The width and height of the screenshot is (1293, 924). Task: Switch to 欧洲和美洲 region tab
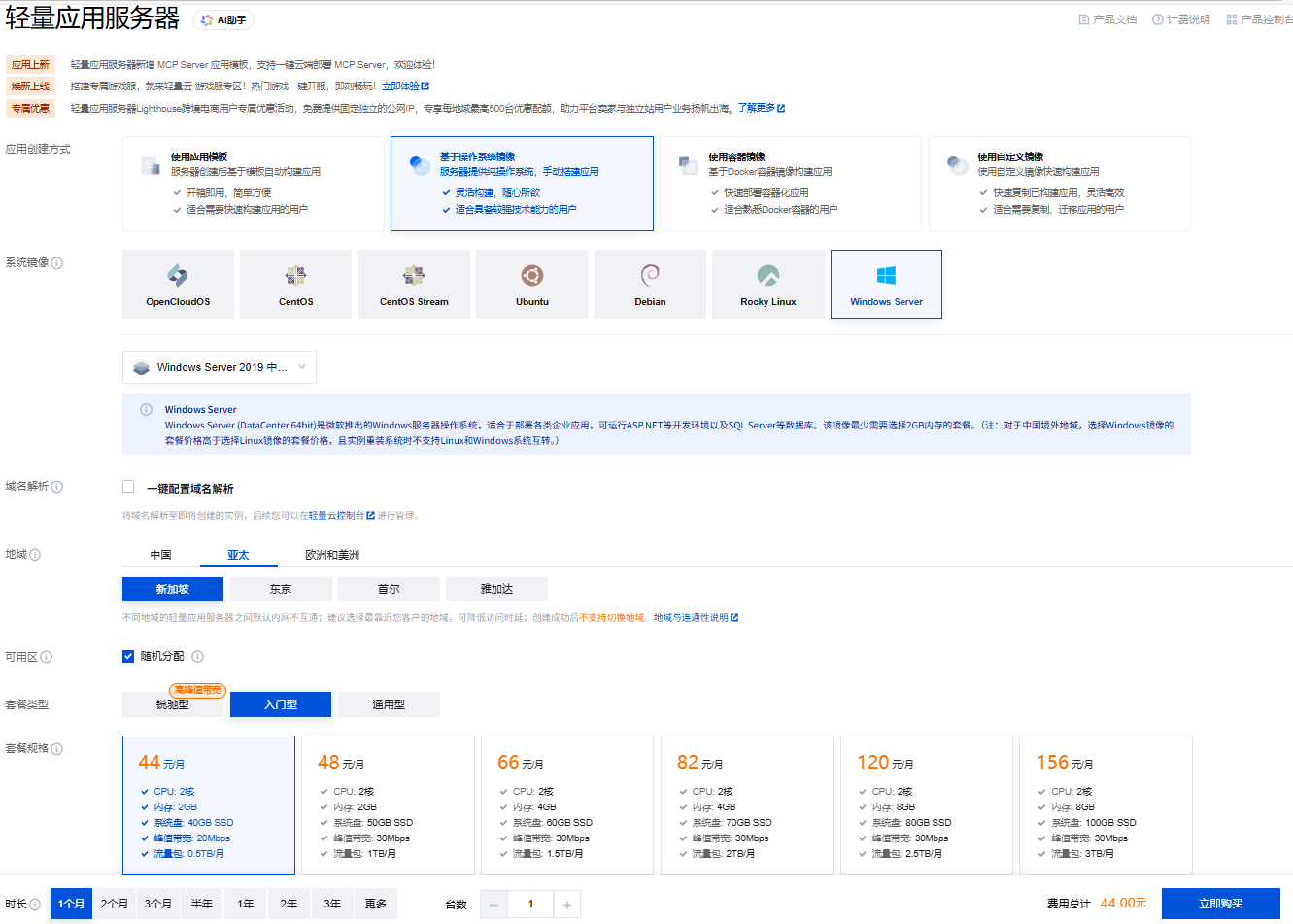coord(332,555)
